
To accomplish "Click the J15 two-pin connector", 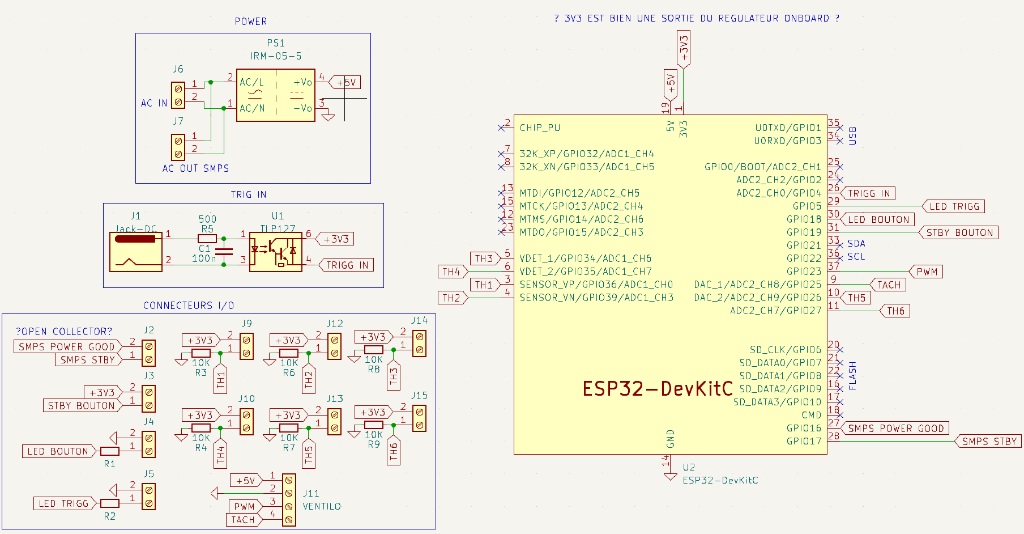I will [418, 417].
